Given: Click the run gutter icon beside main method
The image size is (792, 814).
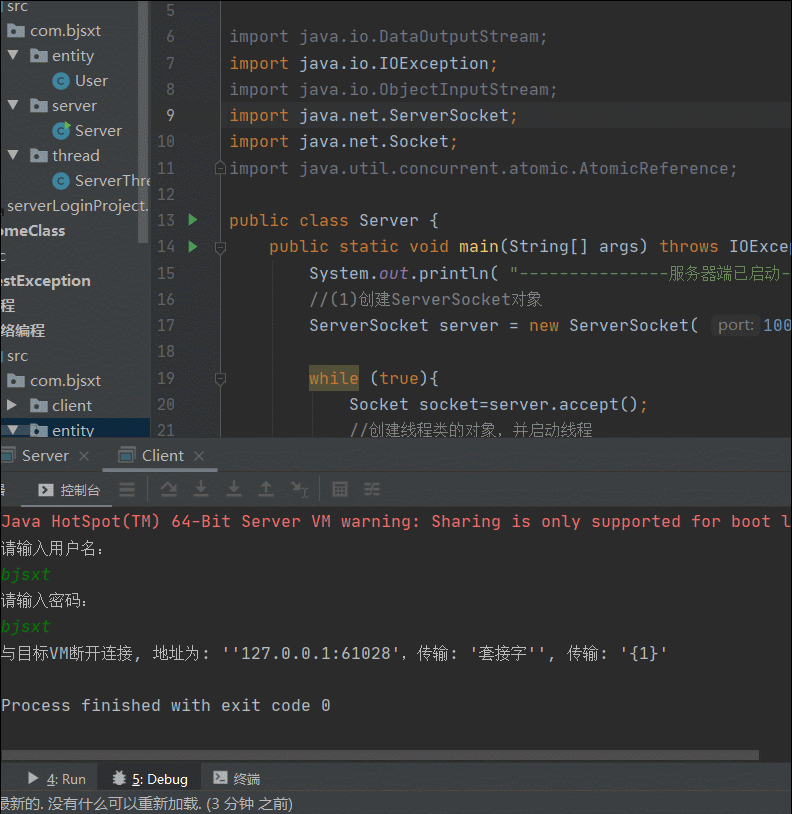Looking at the screenshot, I should click(x=193, y=246).
